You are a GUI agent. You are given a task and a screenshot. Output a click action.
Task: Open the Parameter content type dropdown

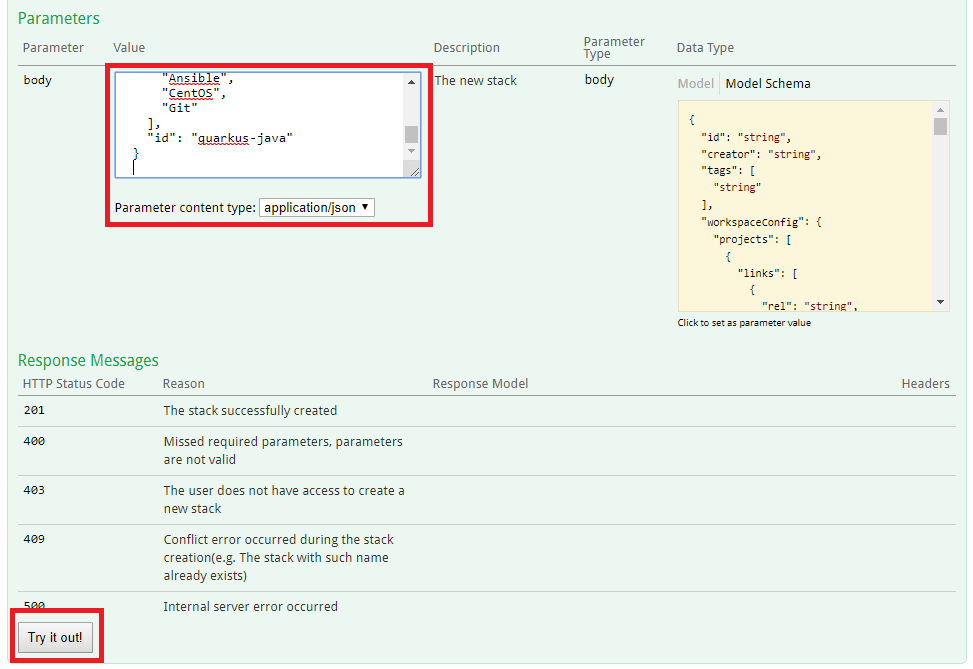pos(316,208)
